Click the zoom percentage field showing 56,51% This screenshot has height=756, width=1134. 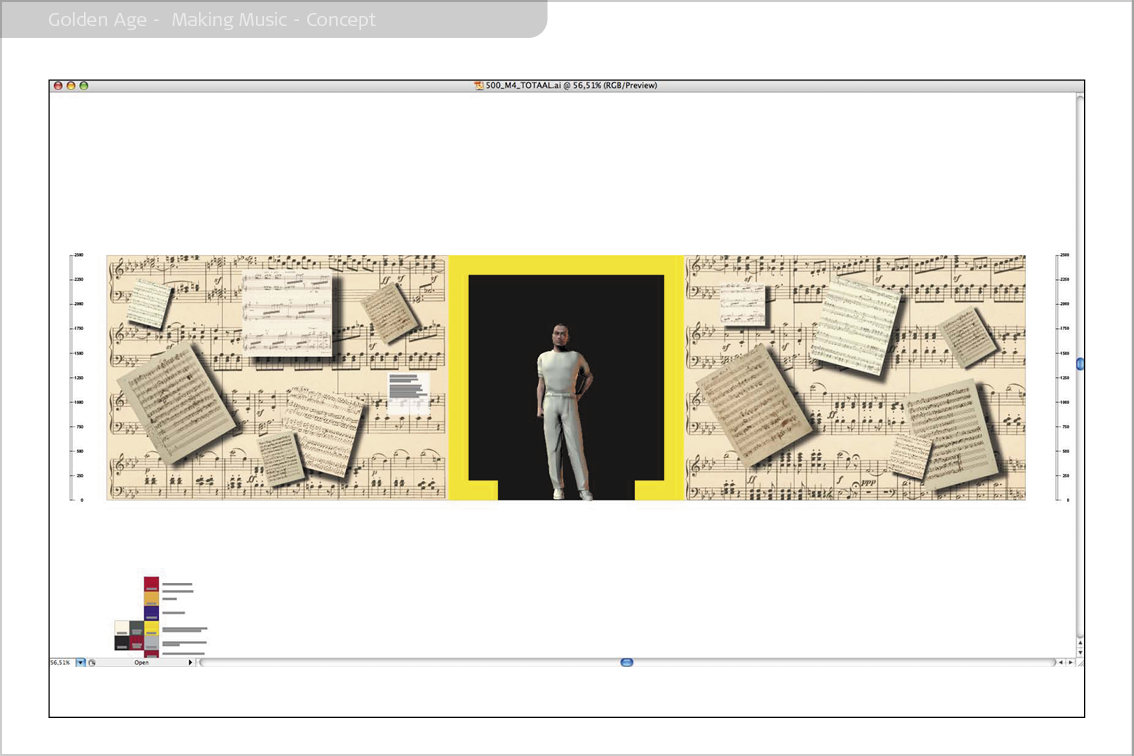click(x=61, y=663)
